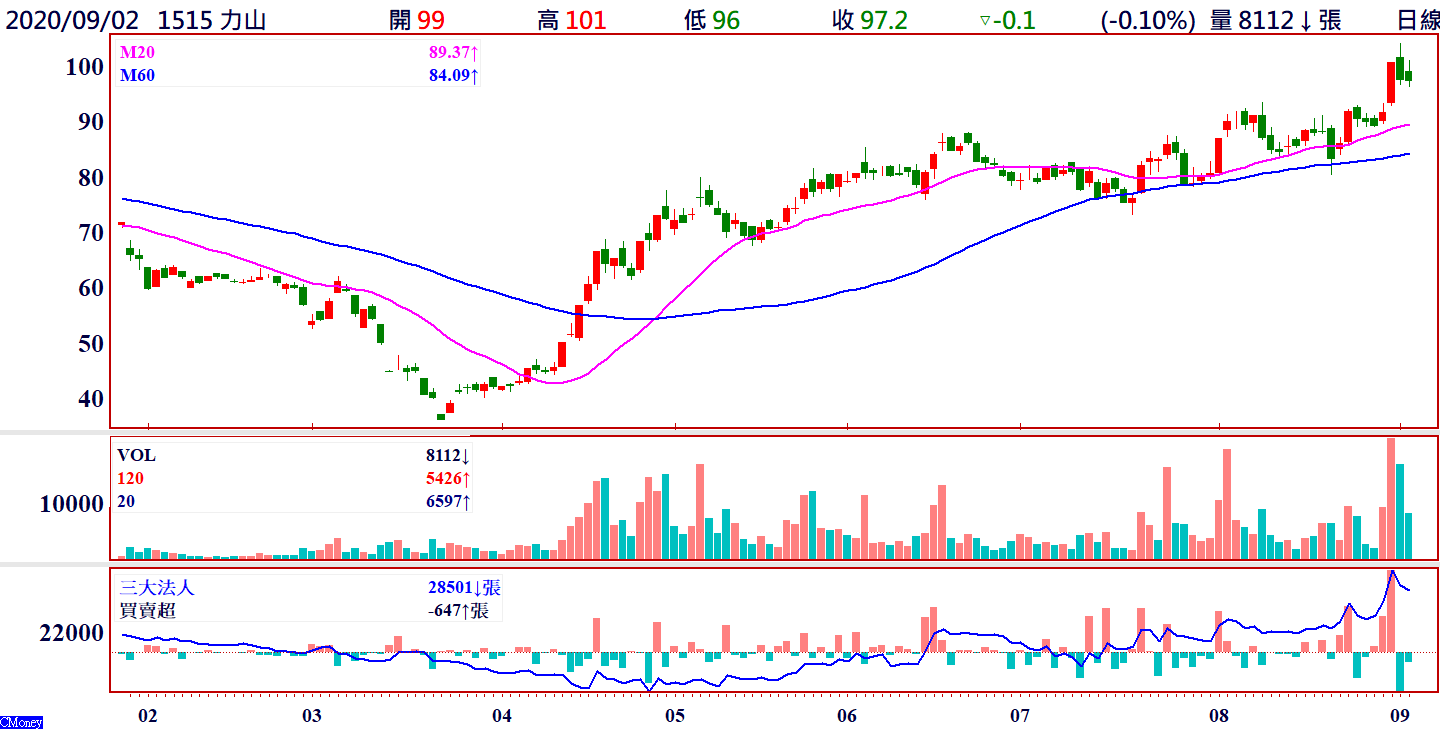Toggle the M60 moving average legend
Image resolution: width=1440 pixels, height=750 pixels.
(136, 75)
